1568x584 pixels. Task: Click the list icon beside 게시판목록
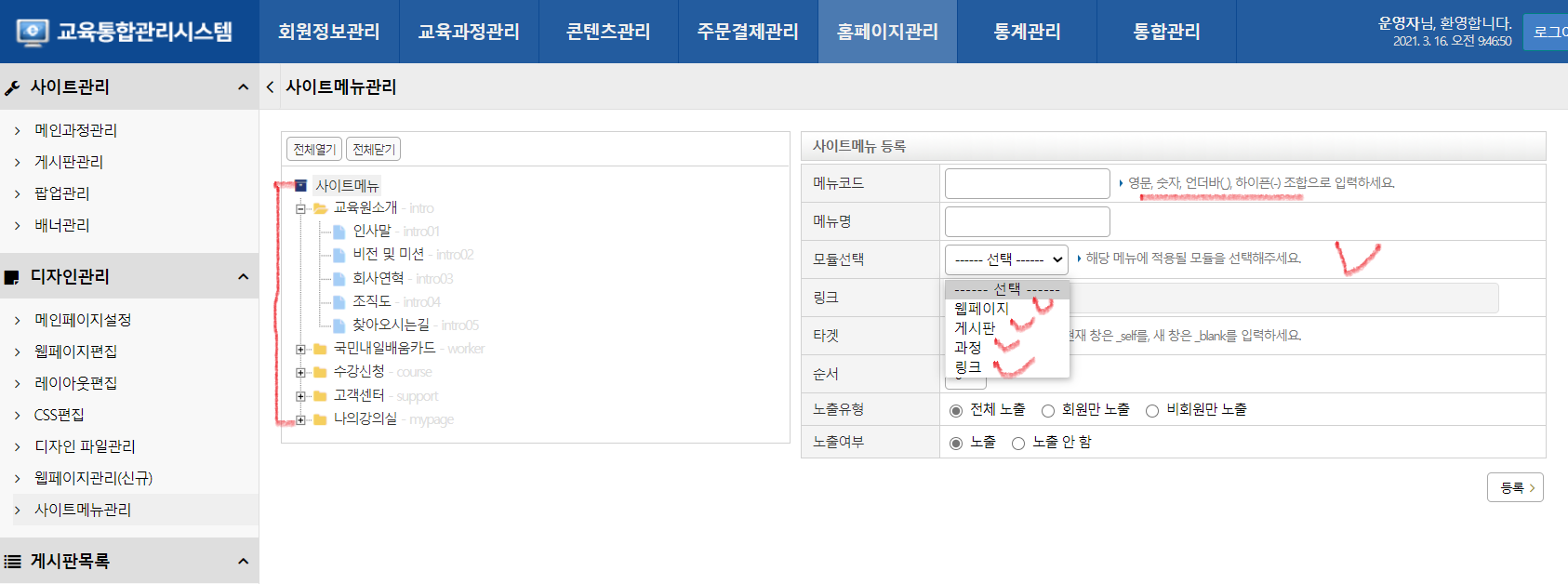[12, 562]
